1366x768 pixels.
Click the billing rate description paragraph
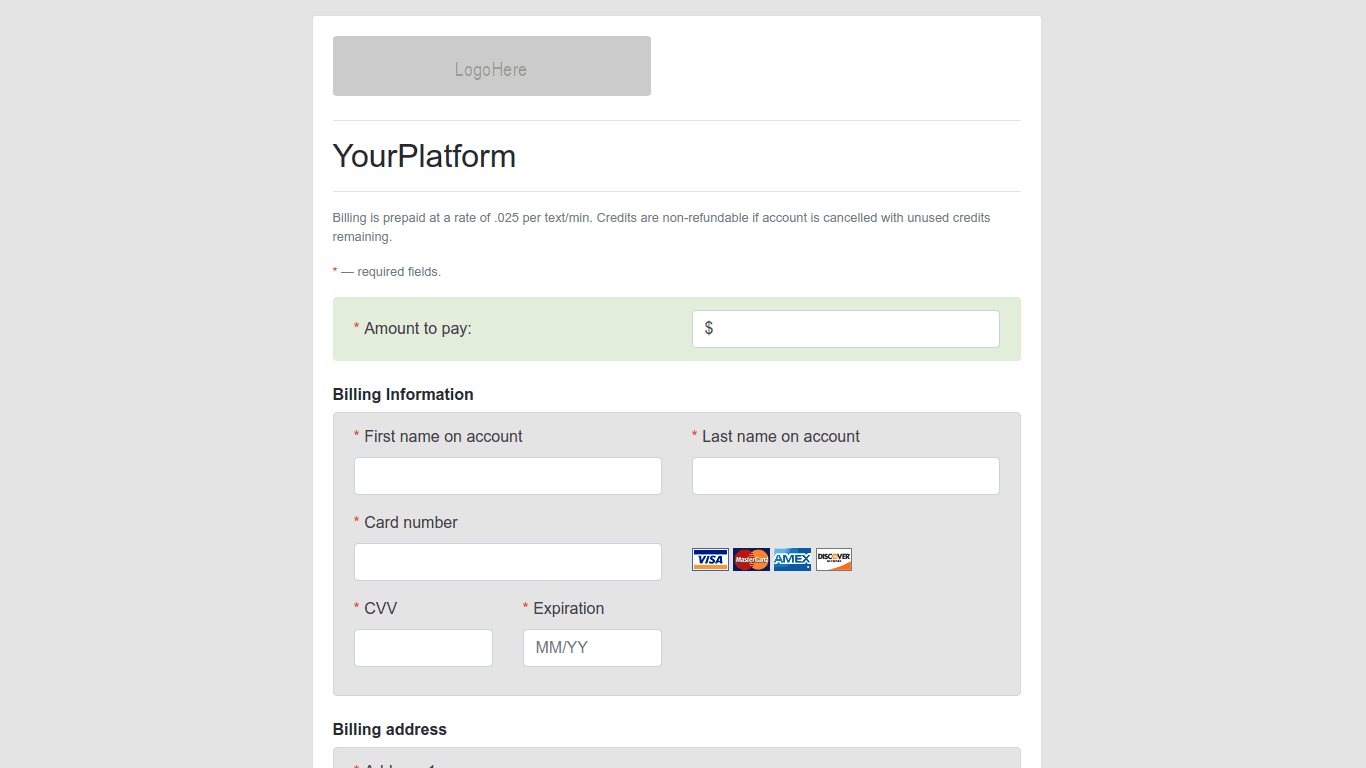[660, 227]
